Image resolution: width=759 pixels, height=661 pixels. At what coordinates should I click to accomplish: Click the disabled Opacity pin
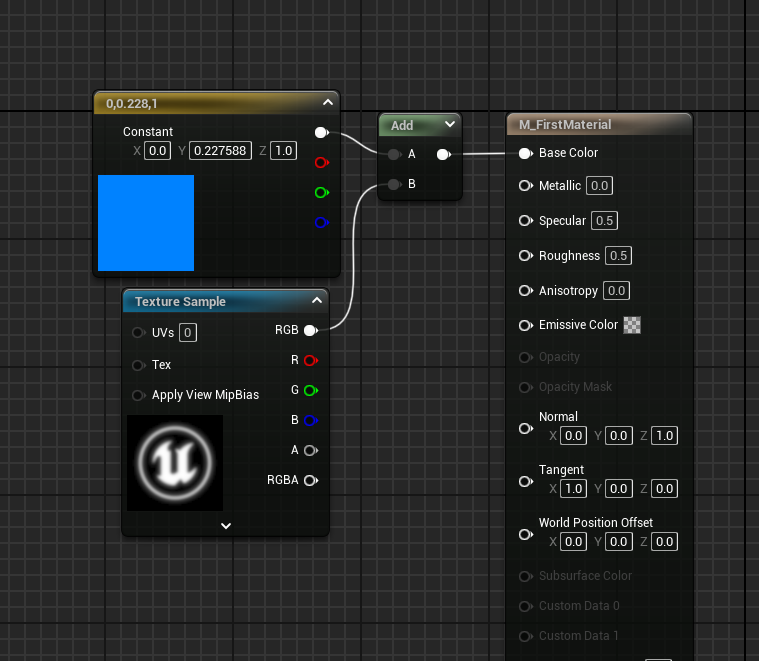coord(526,358)
